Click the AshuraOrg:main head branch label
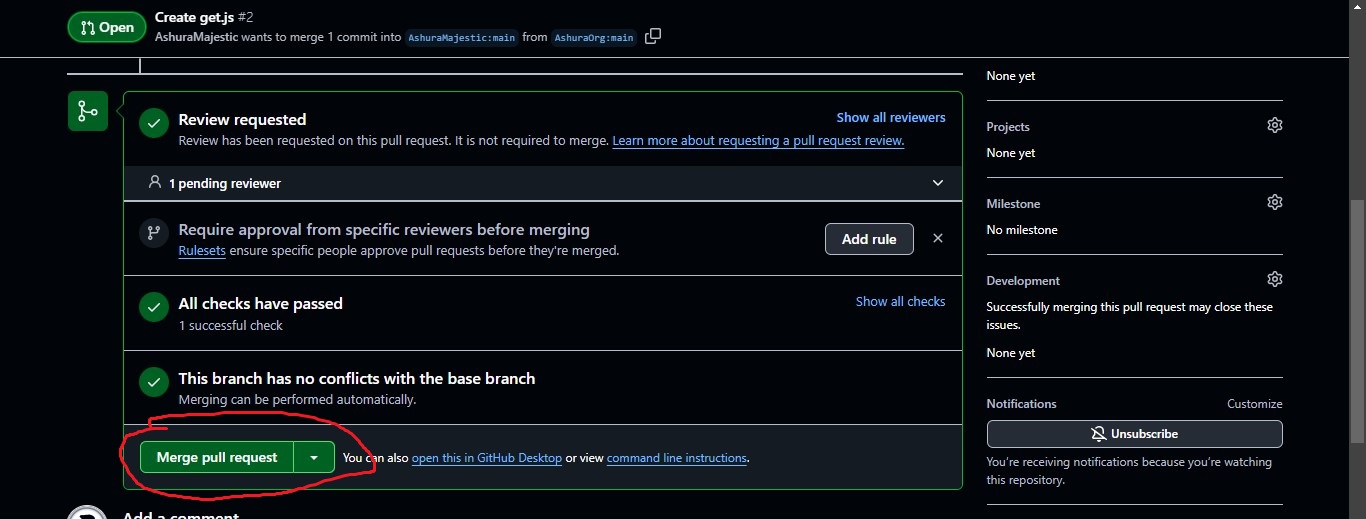Screen dimensions: 1366x519 594,38
